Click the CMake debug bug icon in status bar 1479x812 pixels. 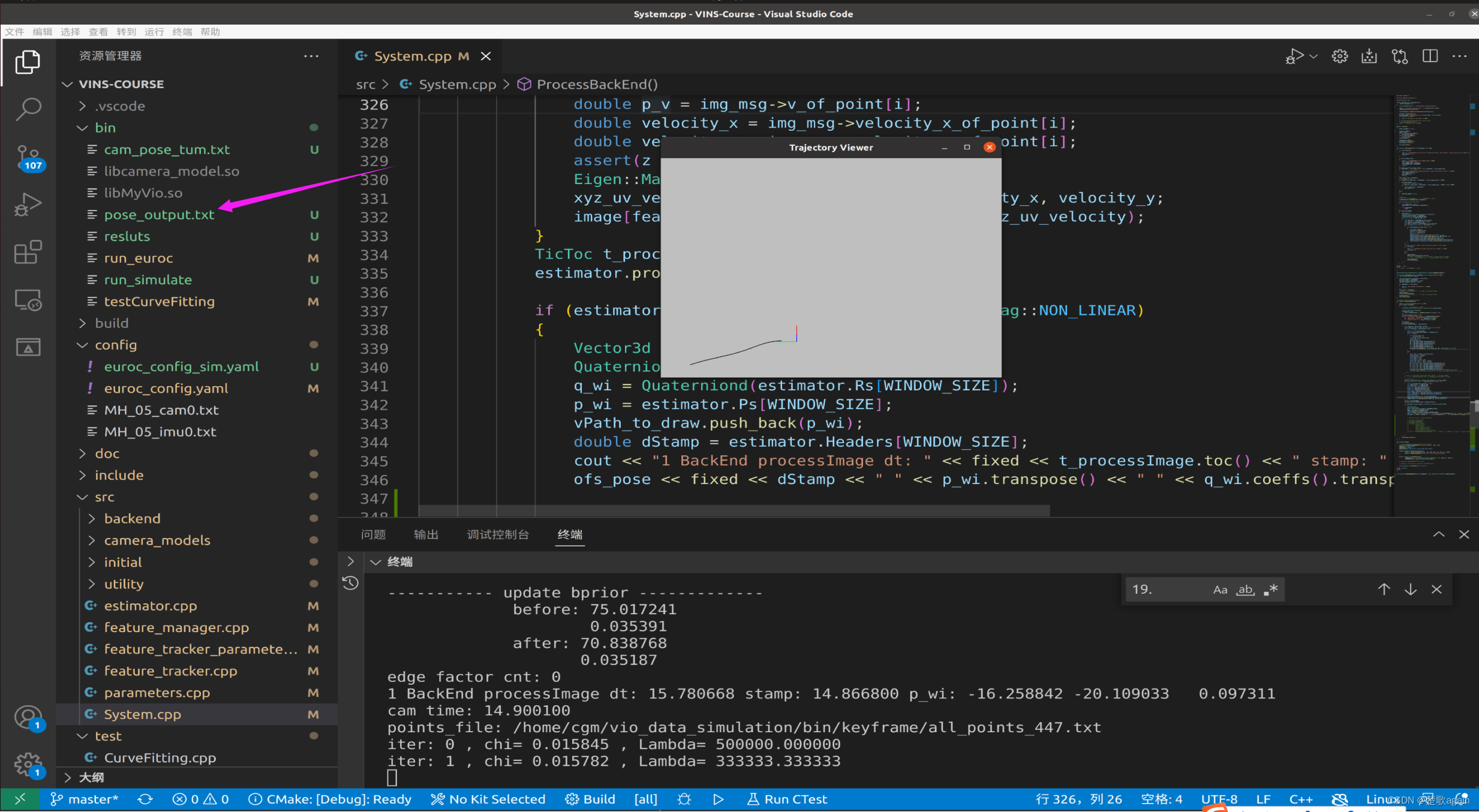[684, 799]
